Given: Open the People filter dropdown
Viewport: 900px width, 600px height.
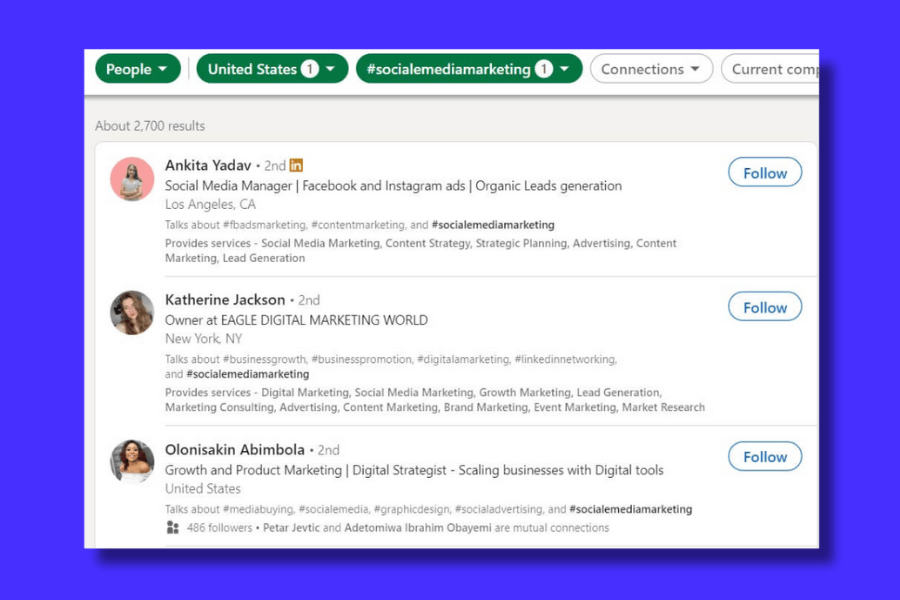Looking at the screenshot, I should pos(137,68).
